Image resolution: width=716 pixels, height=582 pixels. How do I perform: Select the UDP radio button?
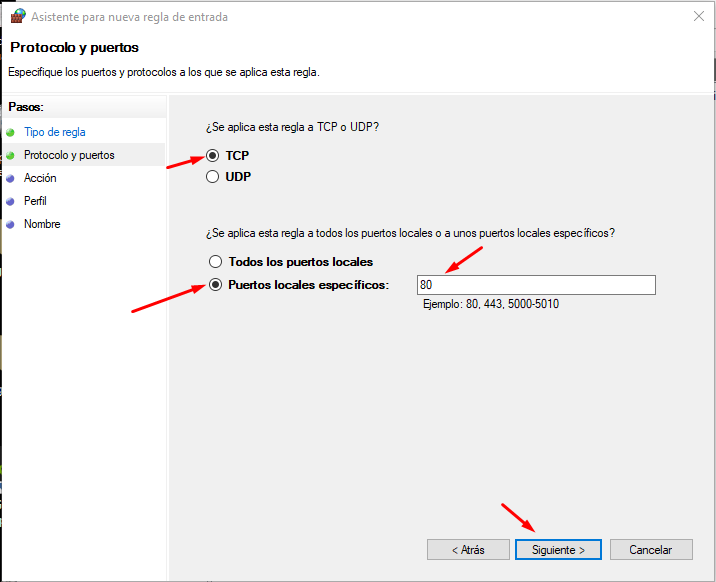pos(212,177)
